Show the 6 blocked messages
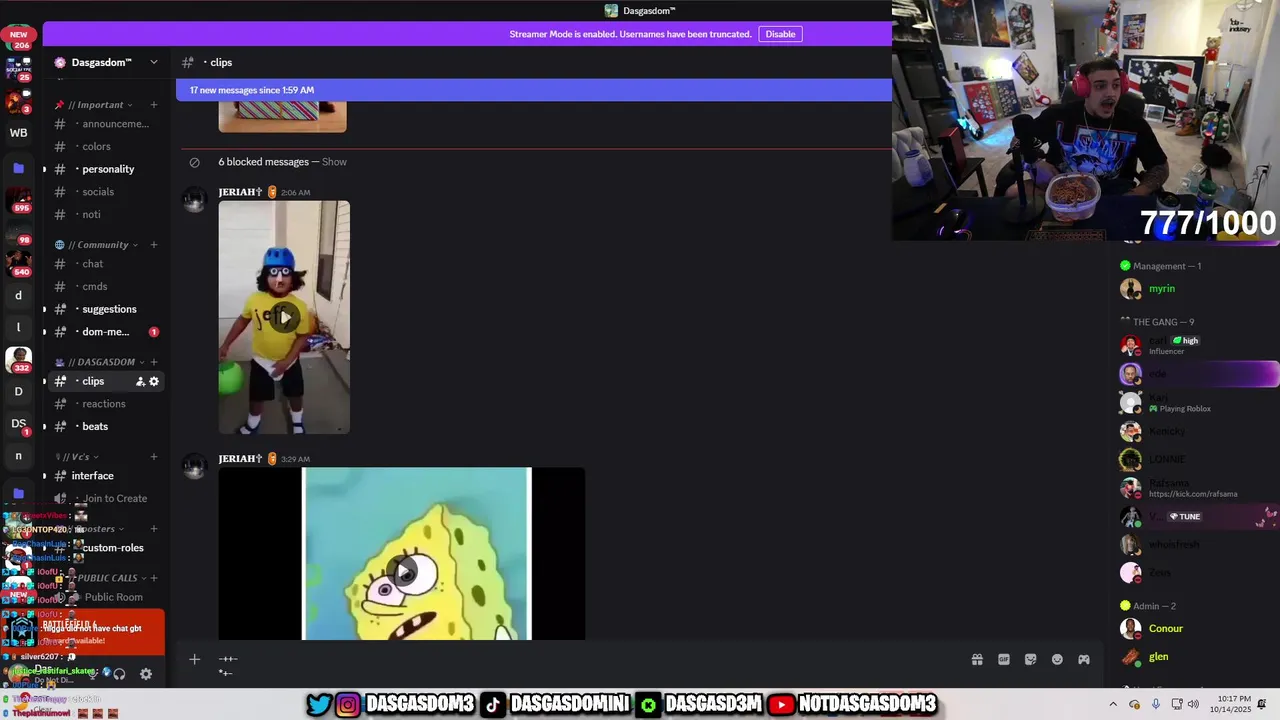The height and width of the screenshot is (720, 1280). tap(334, 162)
